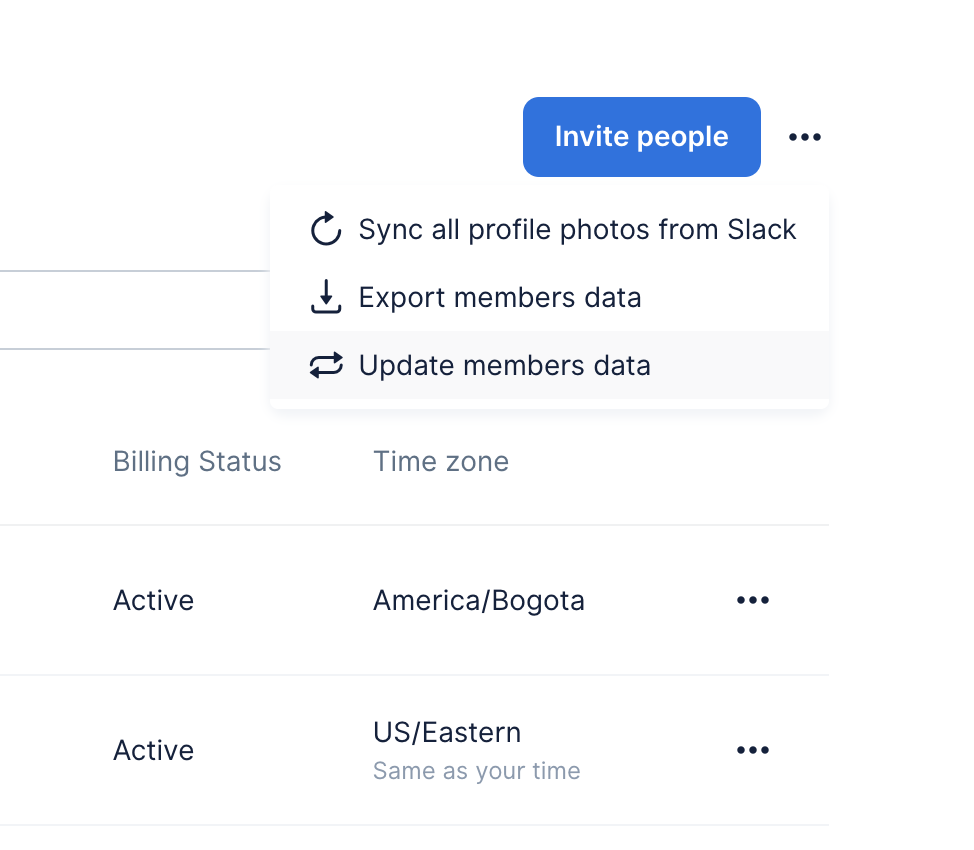This screenshot has width=974, height=850.
Task: Open the more options menu beside Invite people
Action: [804, 137]
